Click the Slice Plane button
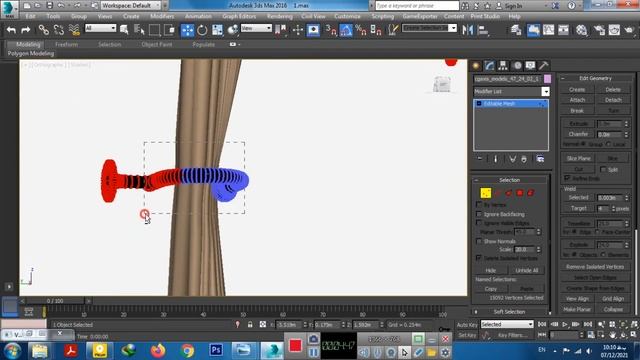640x360 pixels. point(578,158)
